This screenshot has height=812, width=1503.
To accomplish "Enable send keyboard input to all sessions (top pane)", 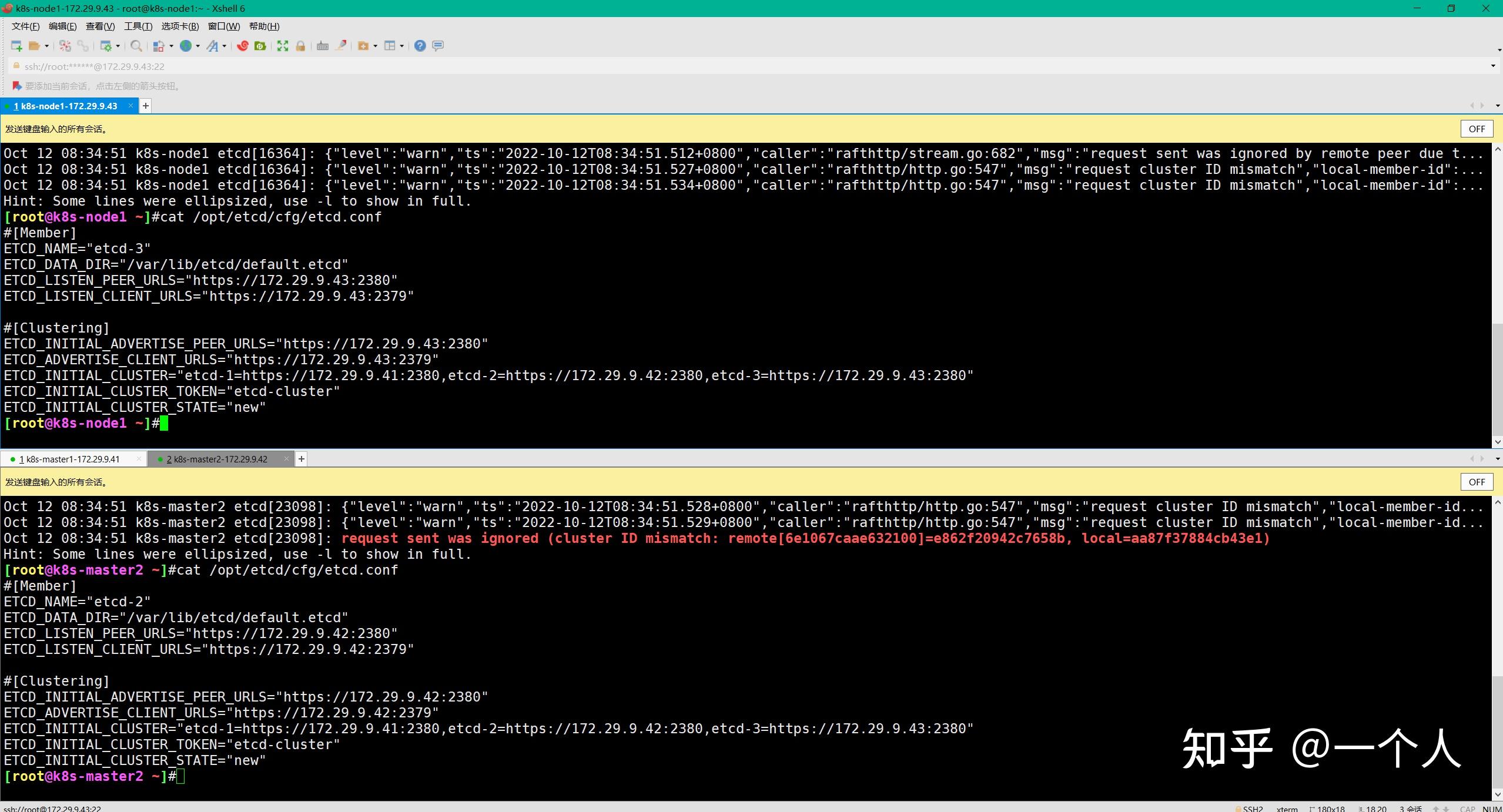I will coord(1476,129).
